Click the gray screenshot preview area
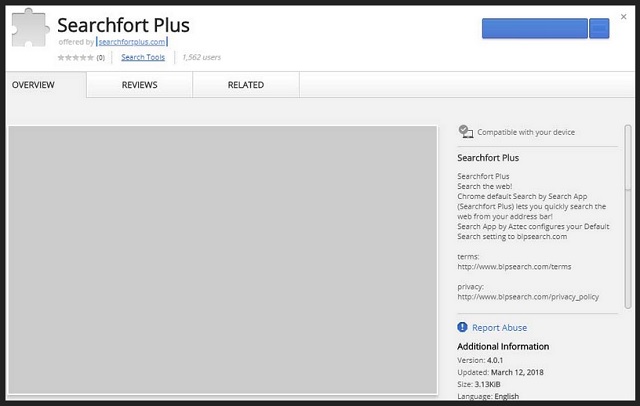 click(x=223, y=260)
